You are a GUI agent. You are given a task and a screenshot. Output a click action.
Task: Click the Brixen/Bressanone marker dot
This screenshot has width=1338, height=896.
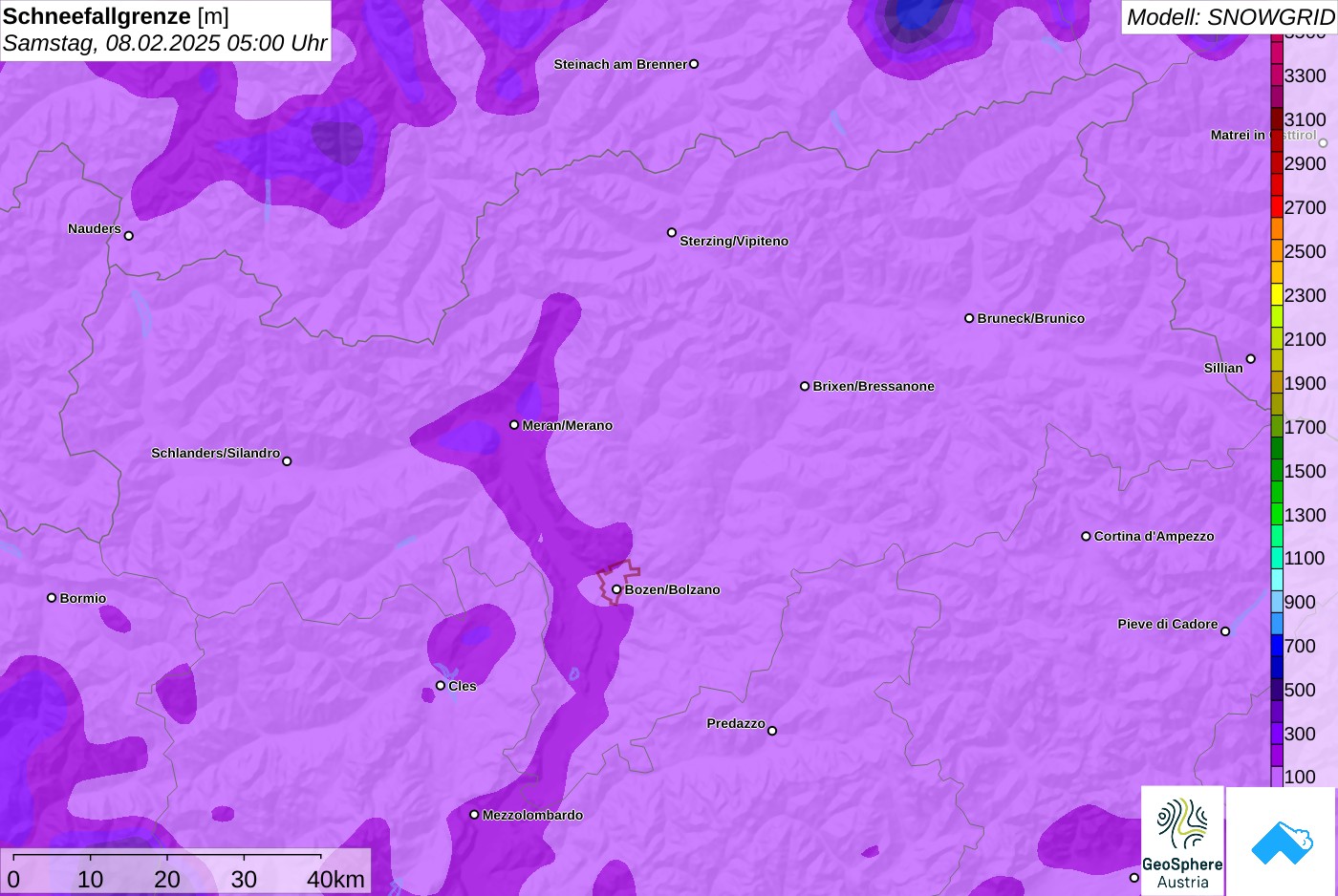805,386
